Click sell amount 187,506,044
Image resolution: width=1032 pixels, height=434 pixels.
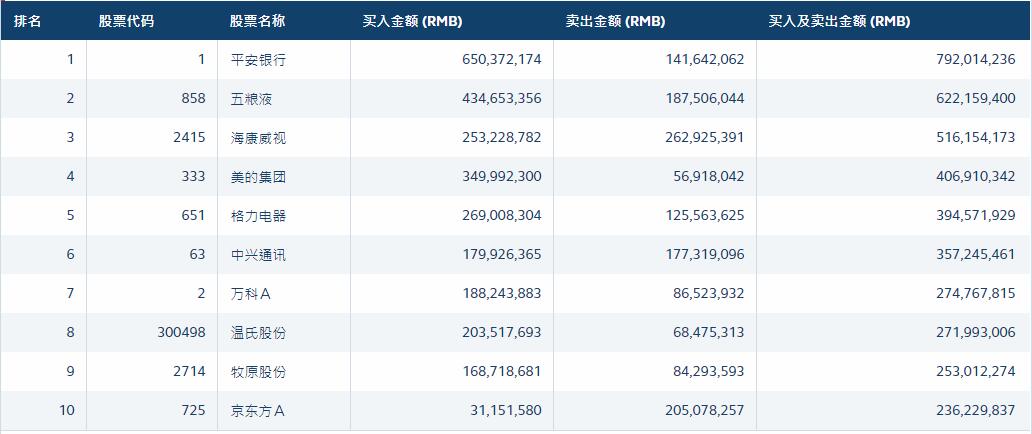[x=704, y=99]
